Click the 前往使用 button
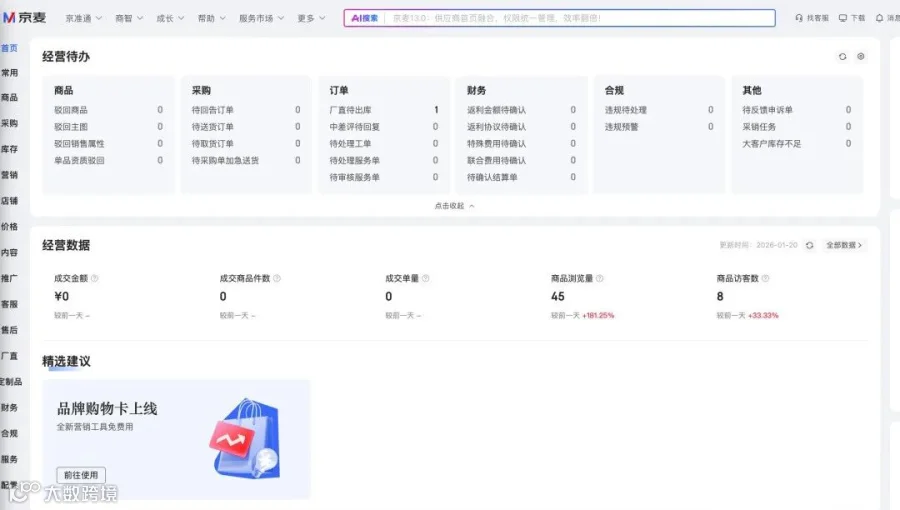Image resolution: width=900 pixels, height=510 pixels. (81, 474)
